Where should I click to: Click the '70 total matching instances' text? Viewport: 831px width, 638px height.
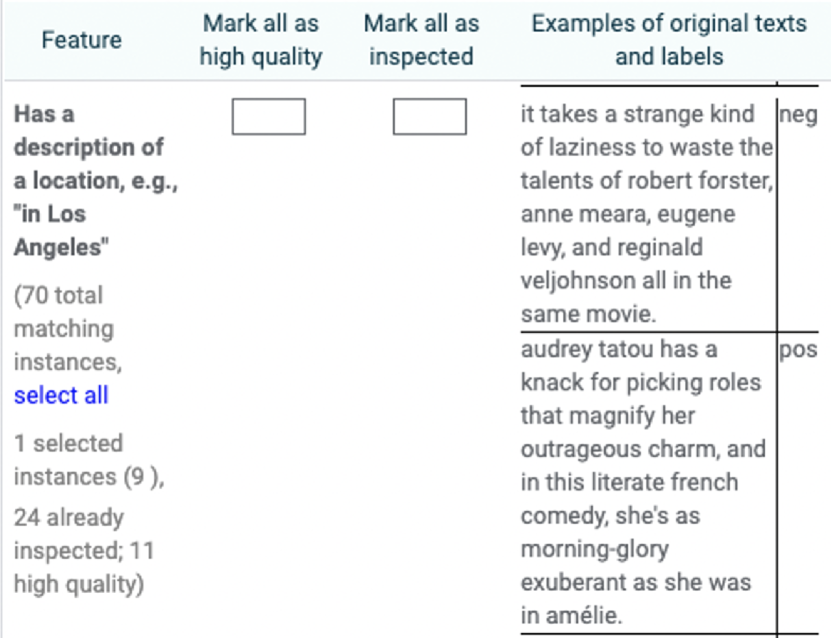coord(63,328)
